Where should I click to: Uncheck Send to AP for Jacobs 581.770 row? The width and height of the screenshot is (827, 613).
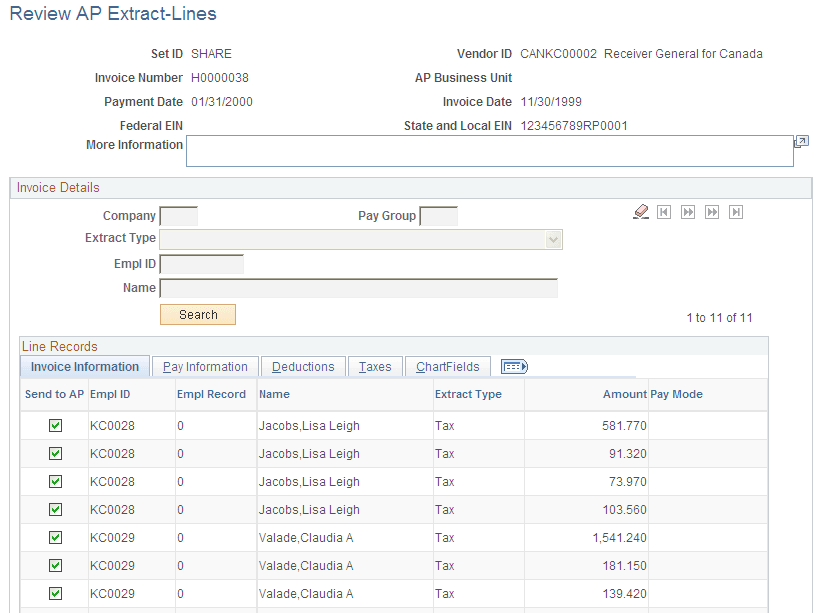(x=55, y=425)
